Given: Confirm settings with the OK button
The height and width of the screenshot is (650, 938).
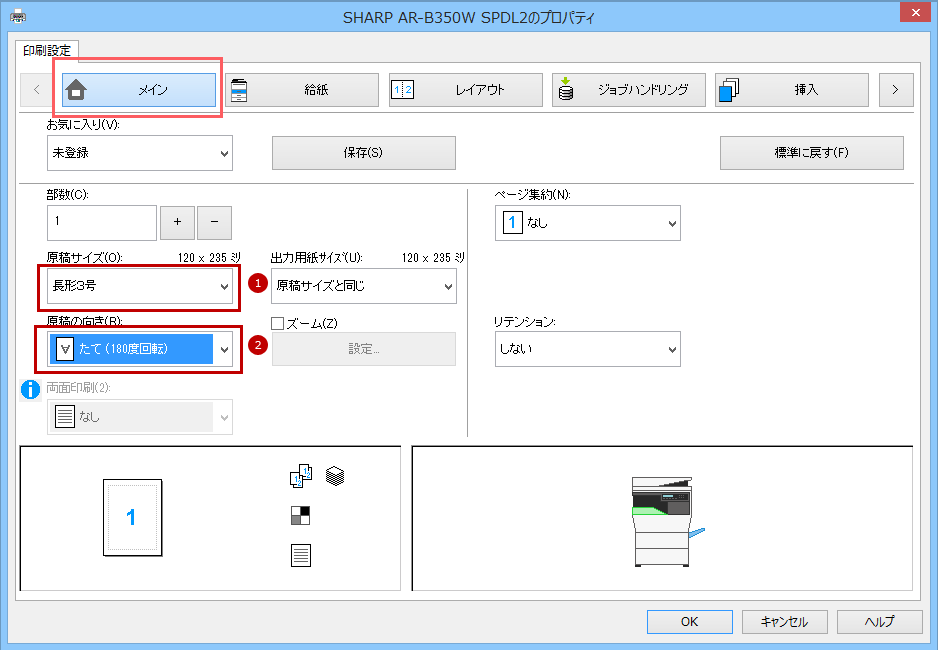Looking at the screenshot, I should click(690, 622).
